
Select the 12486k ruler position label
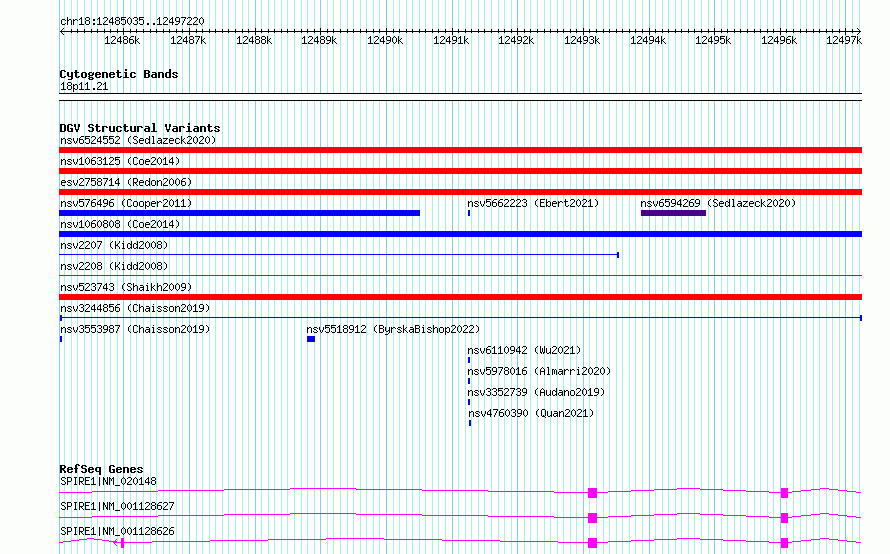(122, 40)
